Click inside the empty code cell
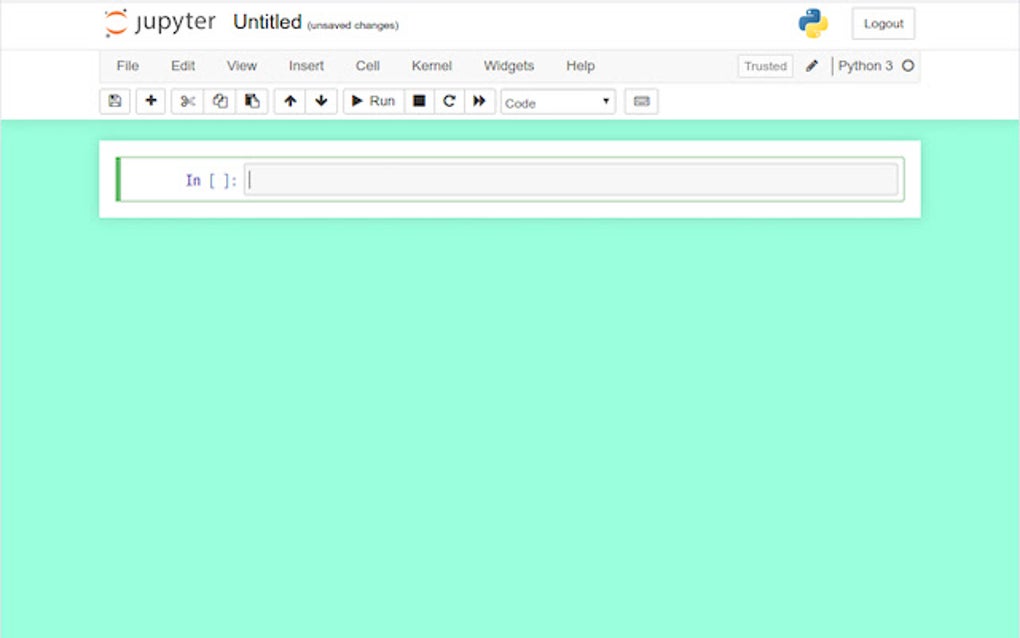1020x638 pixels. (570, 179)
